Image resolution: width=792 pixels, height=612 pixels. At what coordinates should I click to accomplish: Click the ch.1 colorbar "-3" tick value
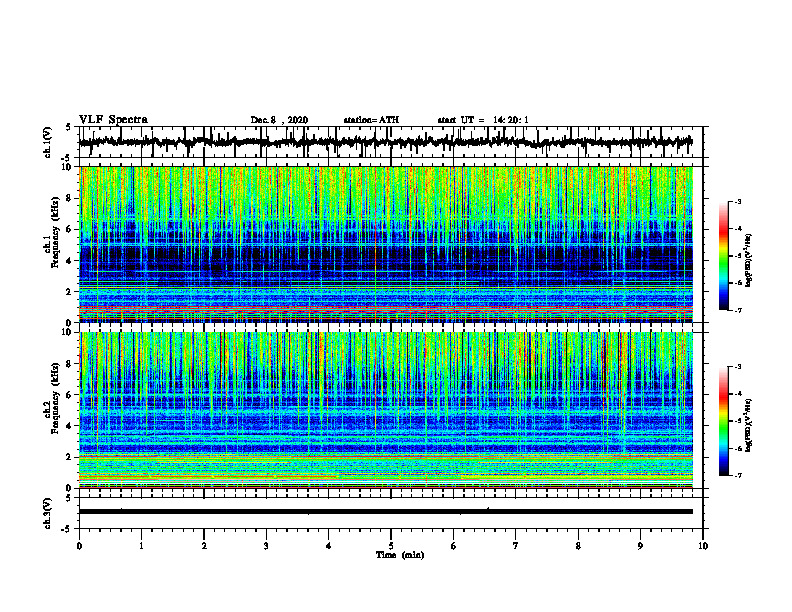[x=737, y=202]
